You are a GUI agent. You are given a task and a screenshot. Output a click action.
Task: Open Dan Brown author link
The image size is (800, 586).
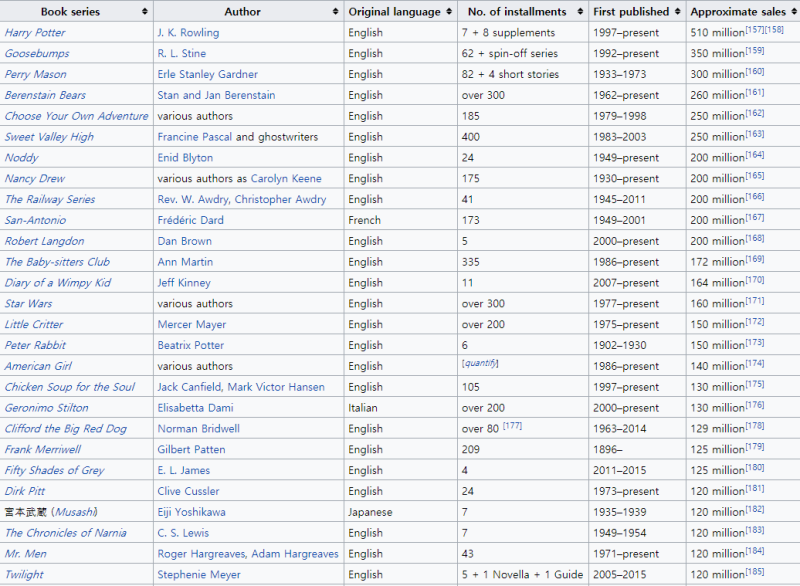tap(184, 241)
